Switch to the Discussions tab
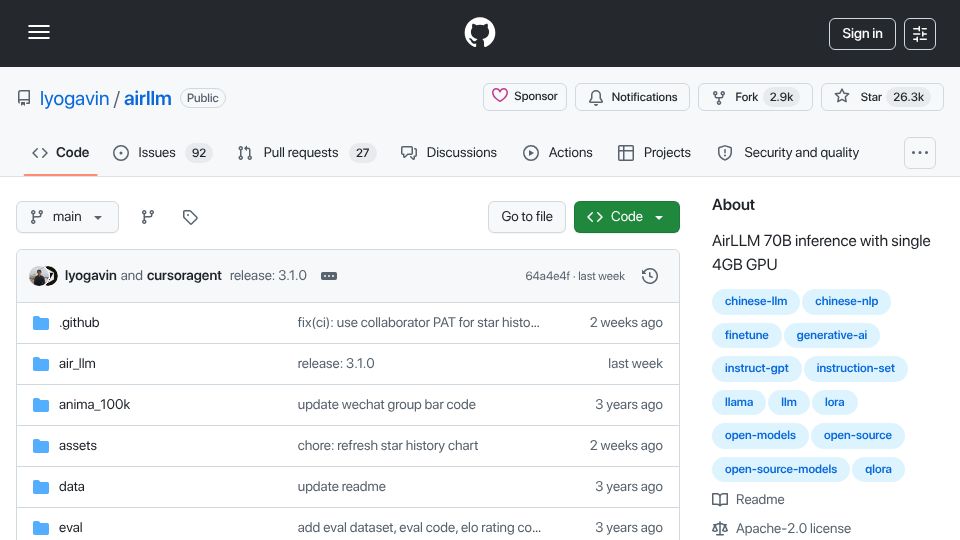960x540 pixels. point(449,152)
